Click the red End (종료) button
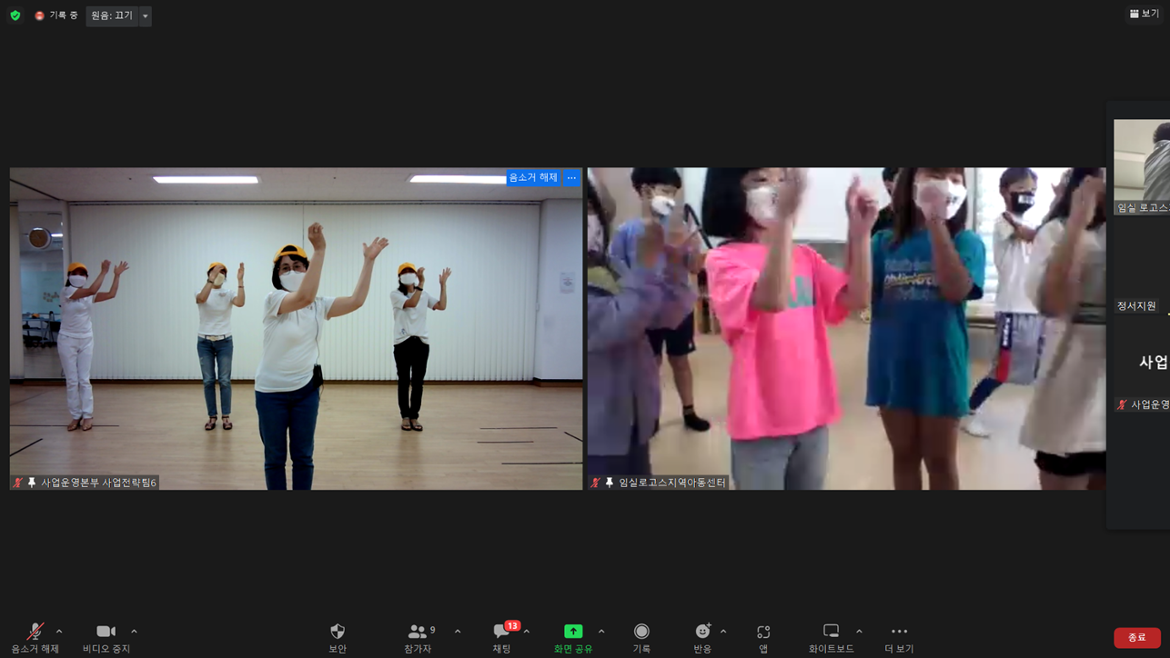The height and width of the screenshot is (658, 1170). [1137, 638]
